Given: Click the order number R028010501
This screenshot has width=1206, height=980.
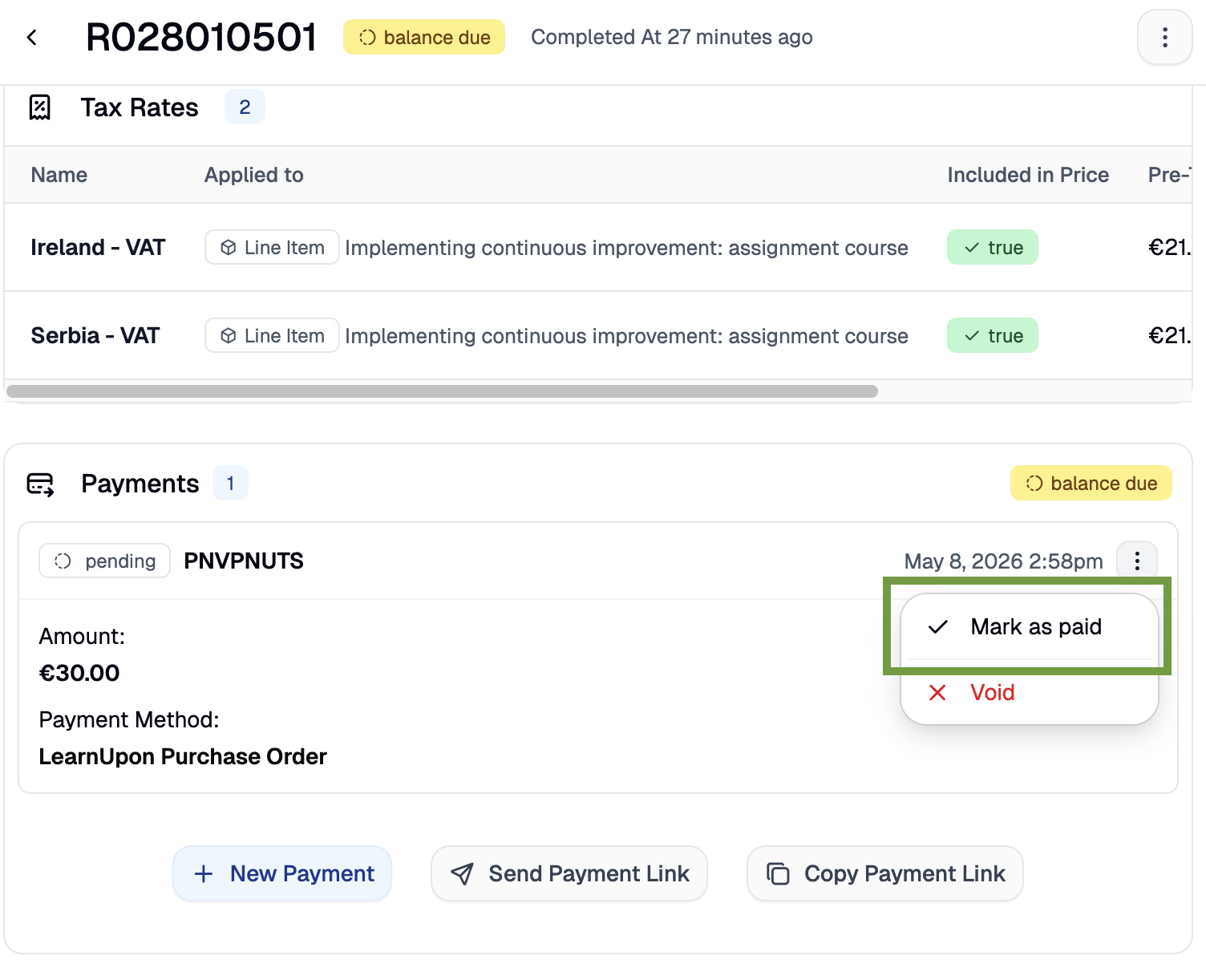Looking at the screenshot, I should 201,37.
